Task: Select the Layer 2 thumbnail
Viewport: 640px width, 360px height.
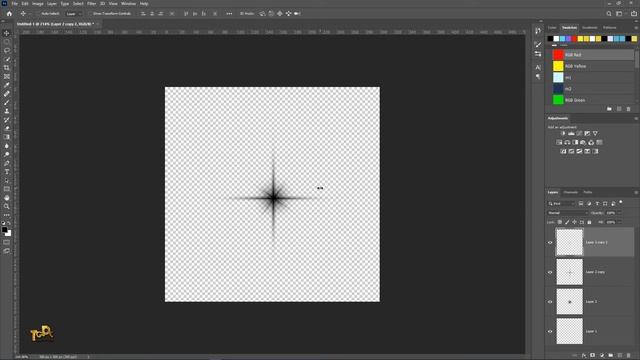Action: pyautogui.click(x=569, y=302)
